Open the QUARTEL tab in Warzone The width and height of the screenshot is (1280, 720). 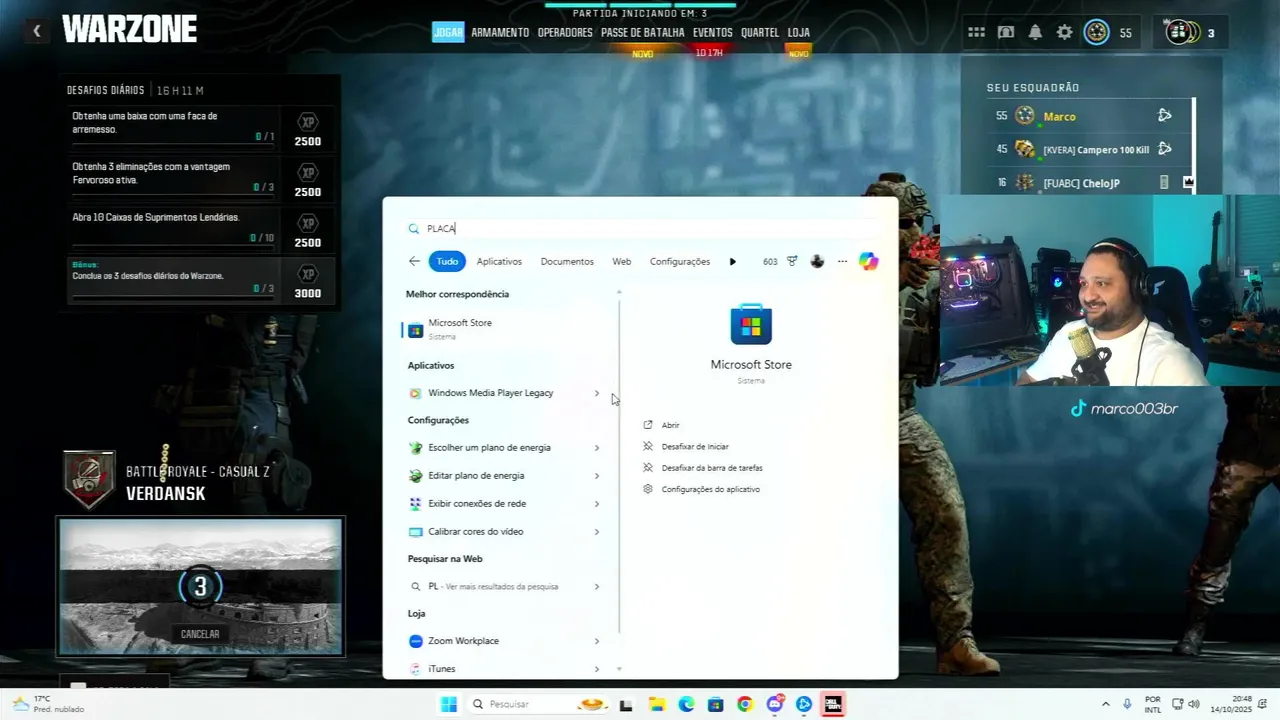tap(760, 32)
